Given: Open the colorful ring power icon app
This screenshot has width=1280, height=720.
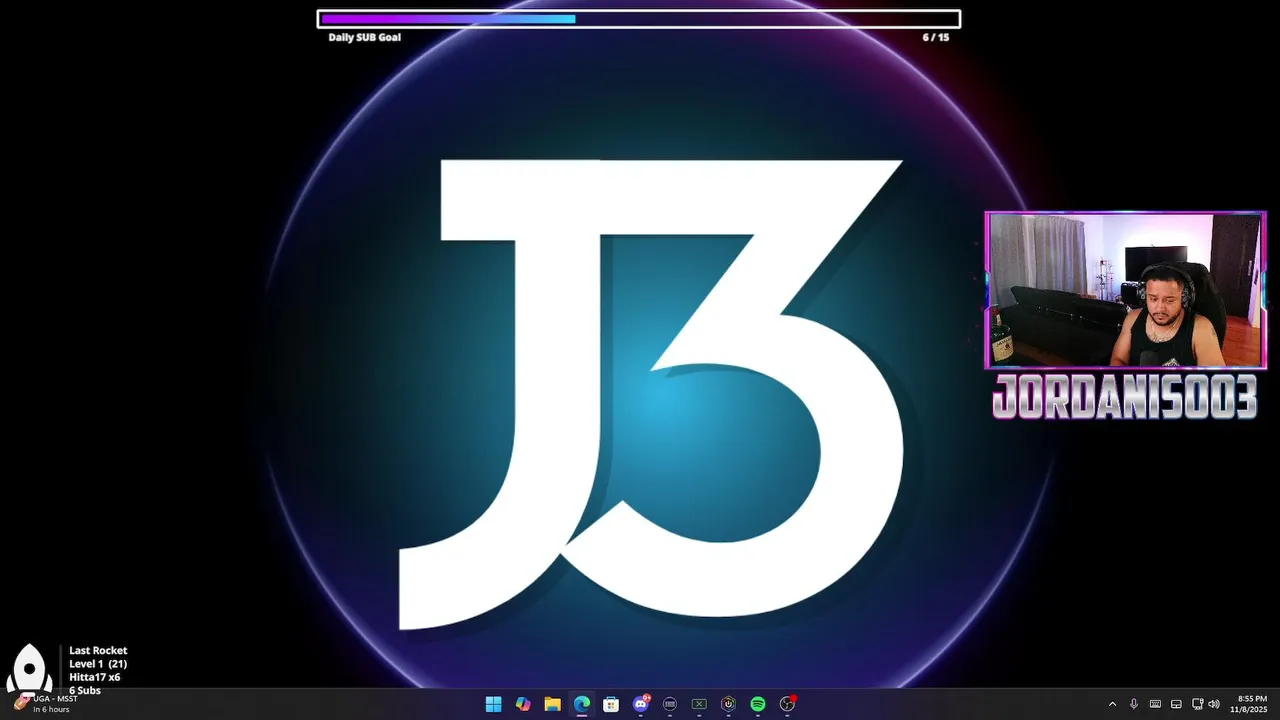Looking at the screenshot, I should (729, 704).
